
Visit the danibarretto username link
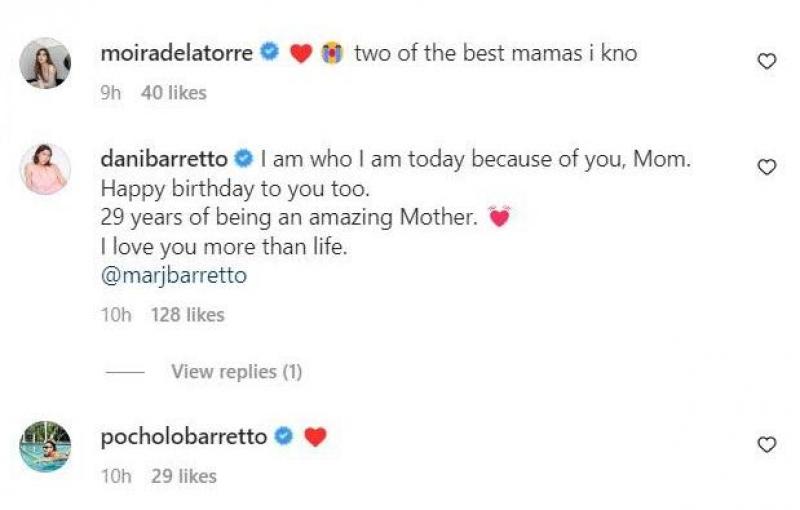[164, 159]
